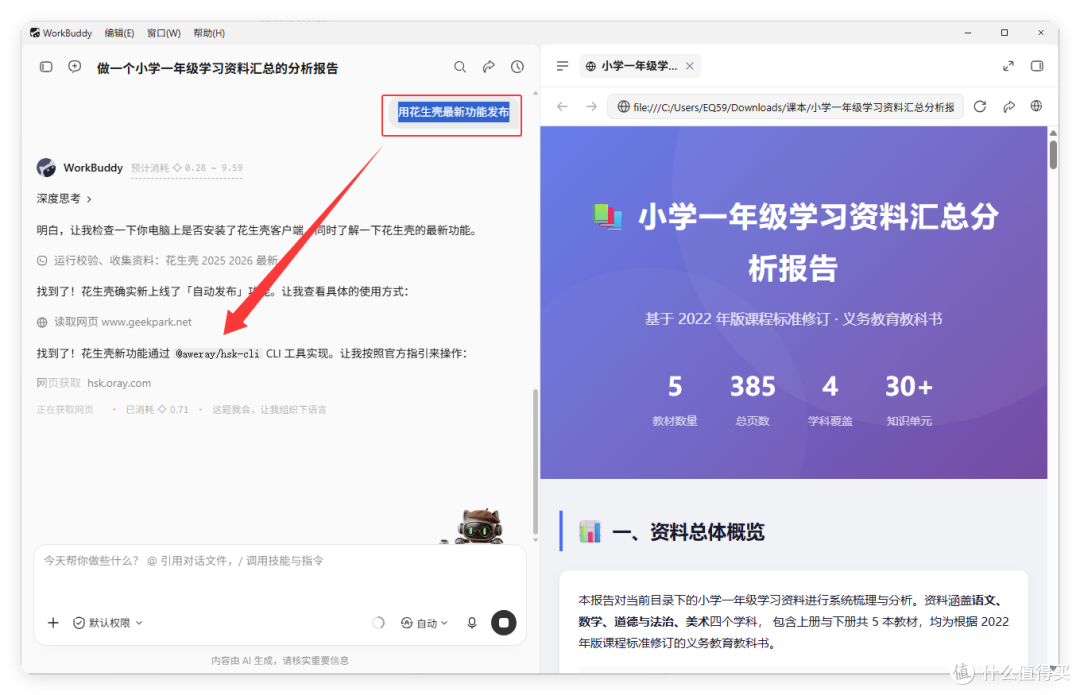Share the conversation from the chat header
This screenshot has width=1080, height=695.
(x=489, y=67)
